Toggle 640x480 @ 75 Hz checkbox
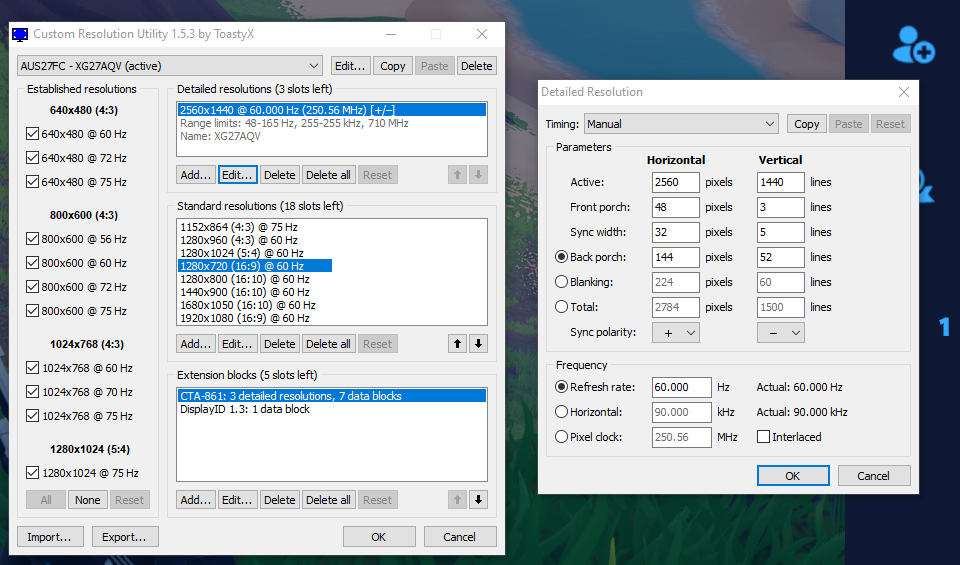This screenshot has width=960, height=565. 32,182
